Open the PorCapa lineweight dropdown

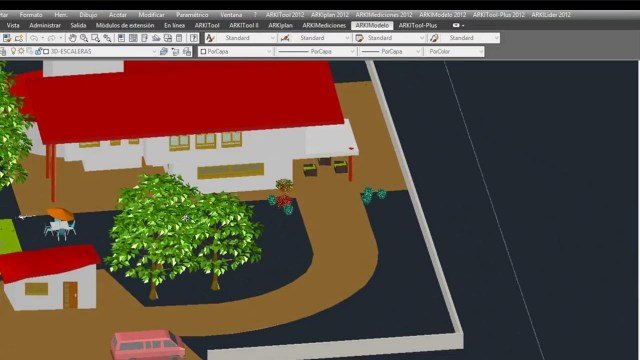(390, 52)
